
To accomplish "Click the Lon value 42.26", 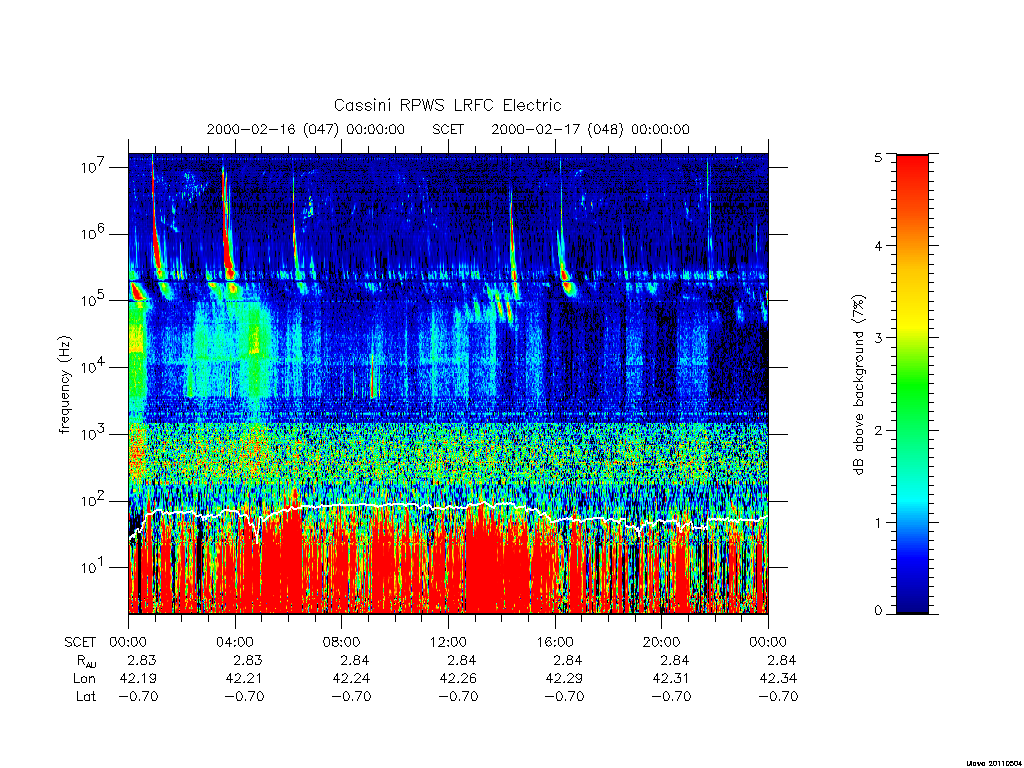I will [458, 679].
